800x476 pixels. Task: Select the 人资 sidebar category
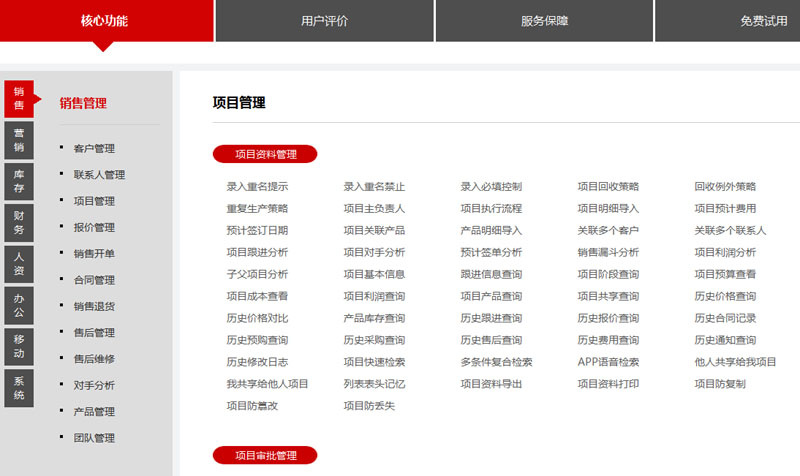[19, 264]
